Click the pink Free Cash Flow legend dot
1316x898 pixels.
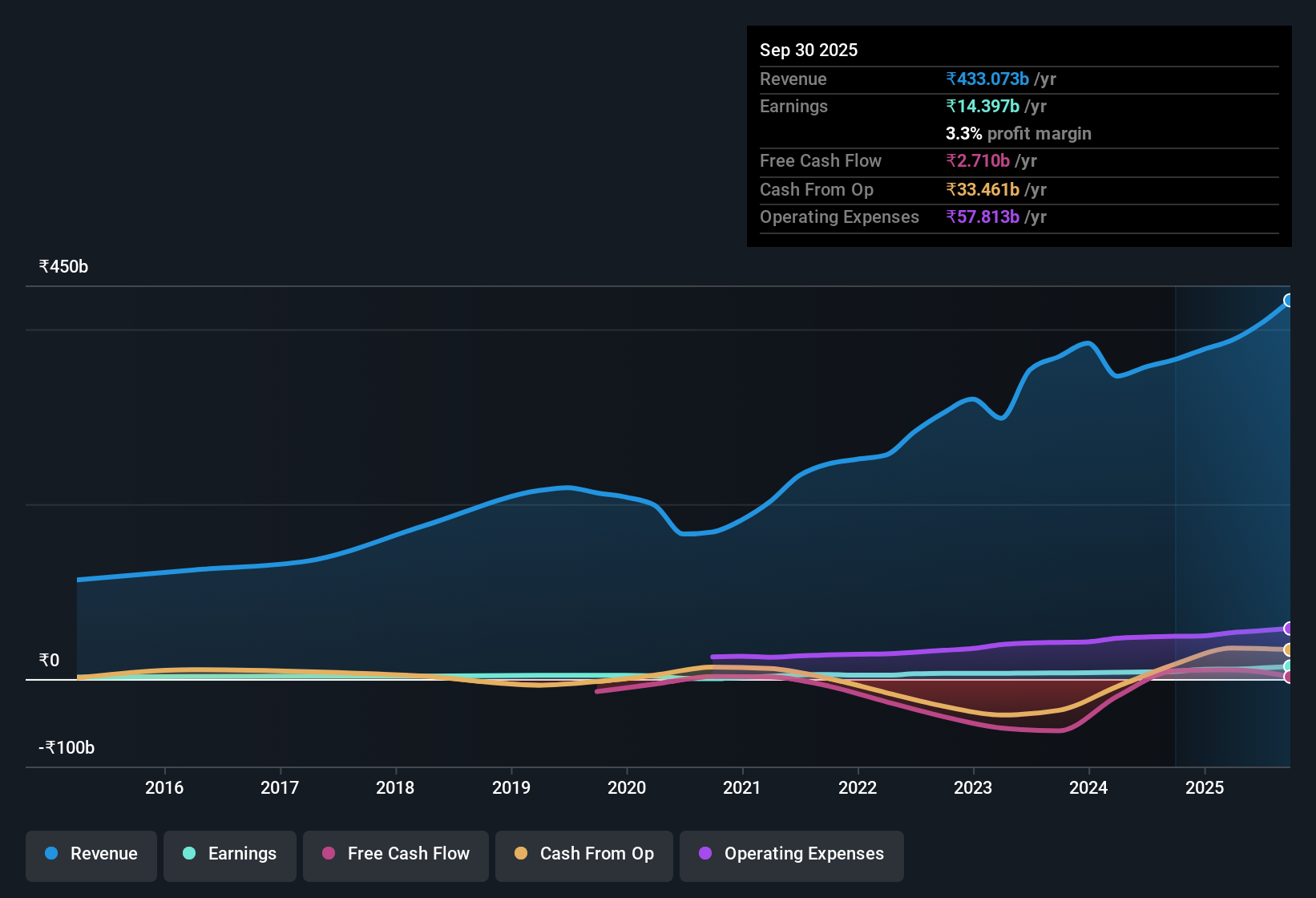click(328, 854)
